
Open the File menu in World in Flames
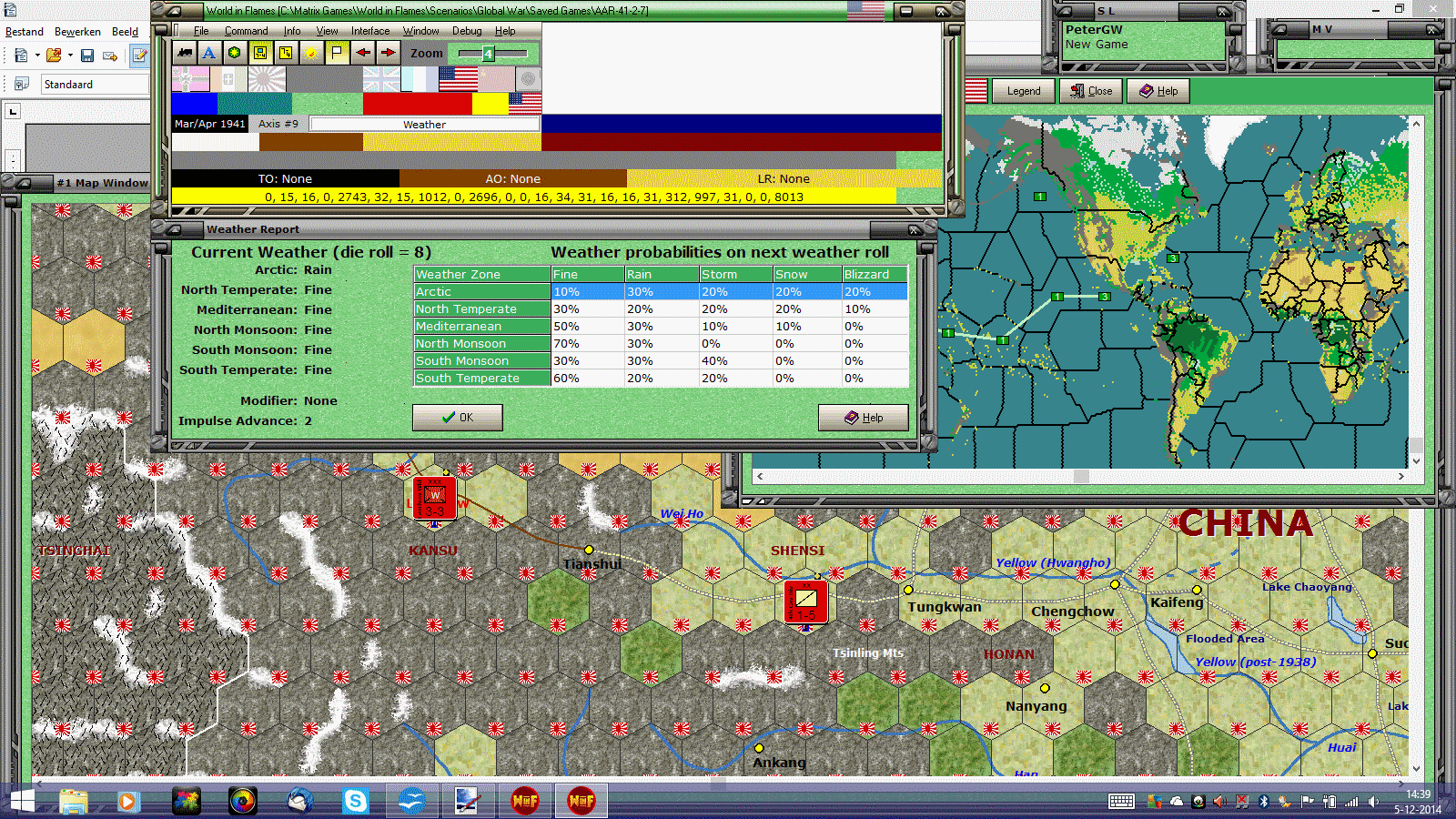[201, 31]
